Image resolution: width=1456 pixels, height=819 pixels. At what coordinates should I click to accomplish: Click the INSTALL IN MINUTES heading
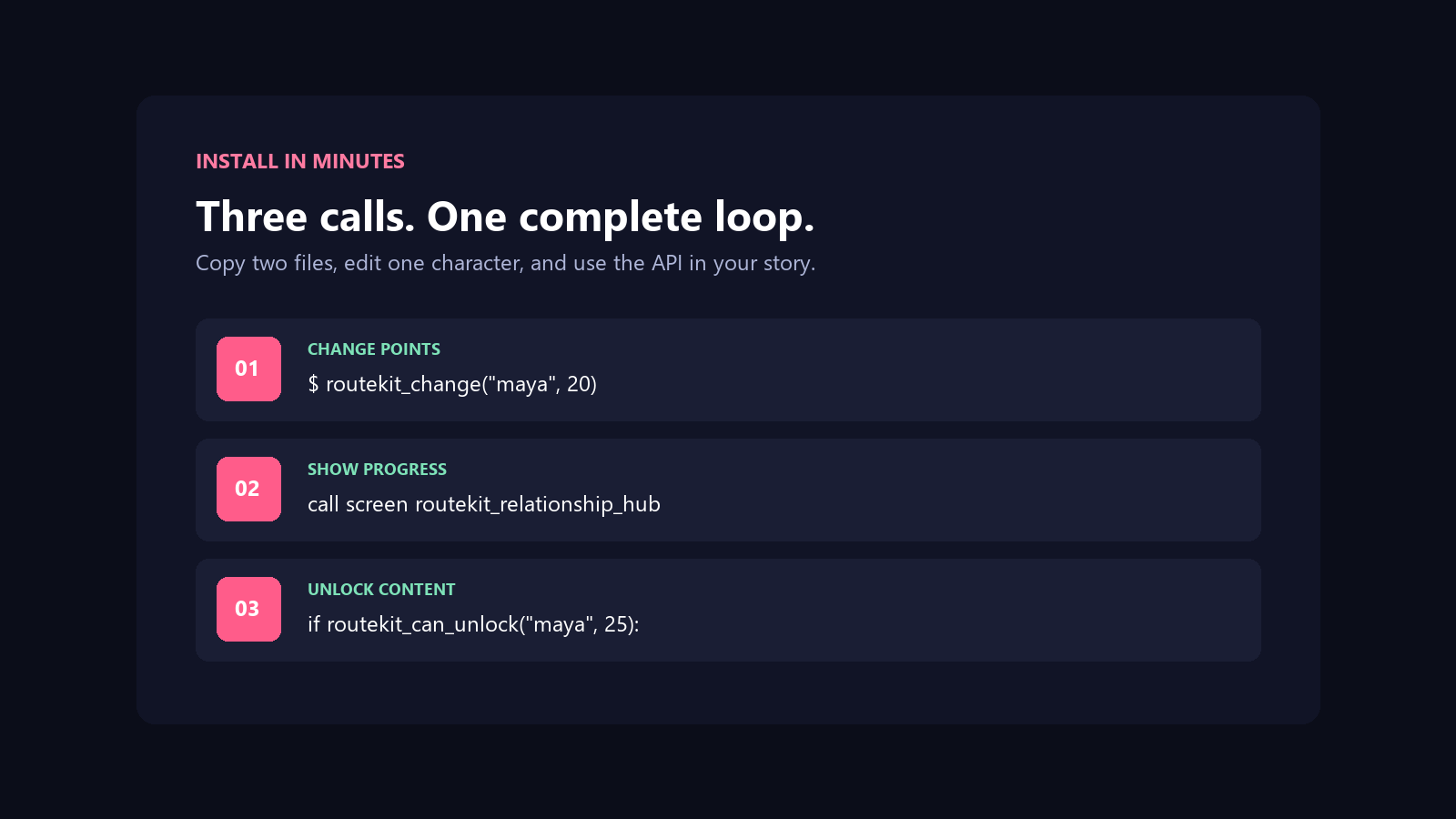pyautogui.click(x=300, y=161)
